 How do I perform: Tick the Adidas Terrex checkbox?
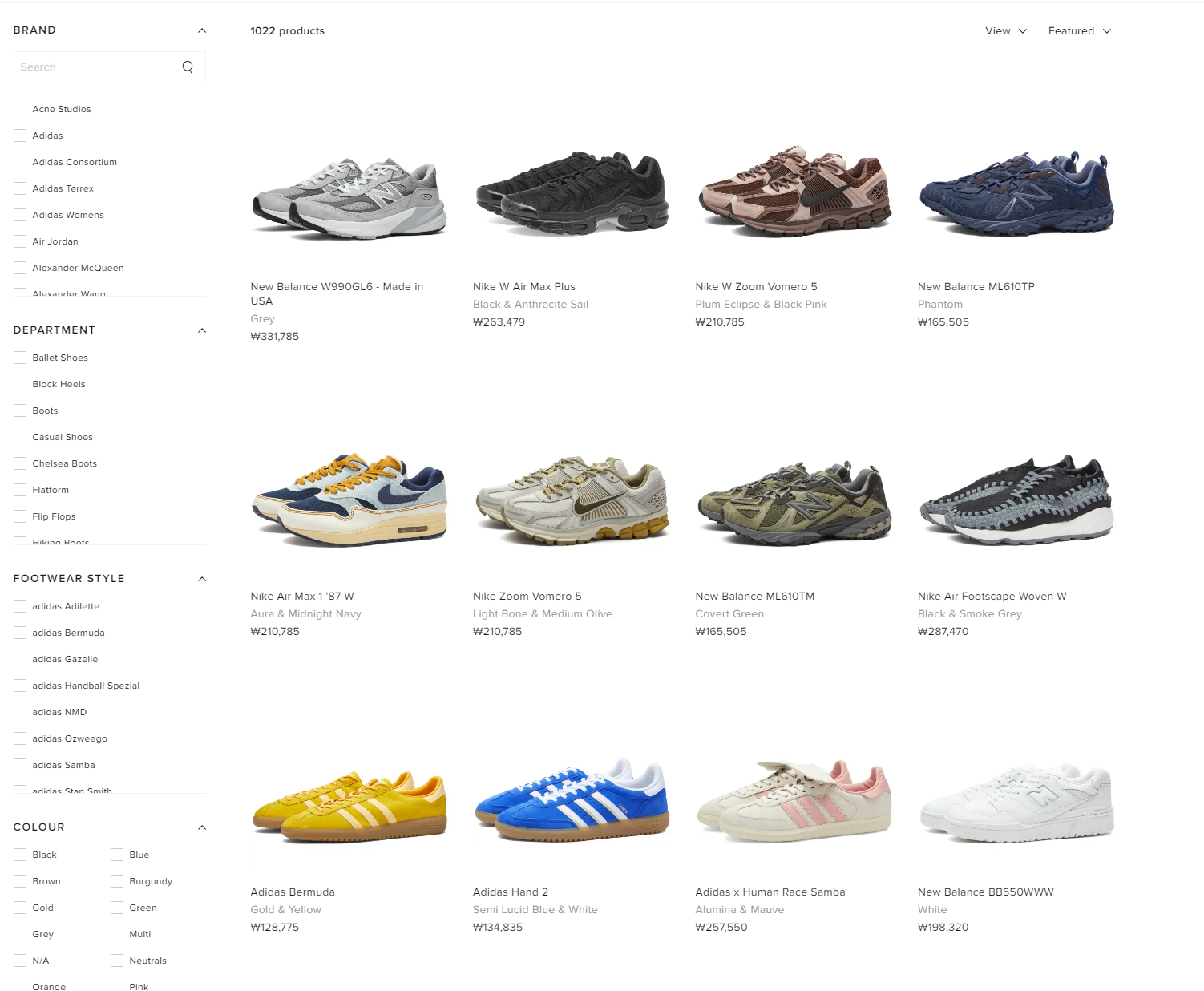[x=20, y=188]
